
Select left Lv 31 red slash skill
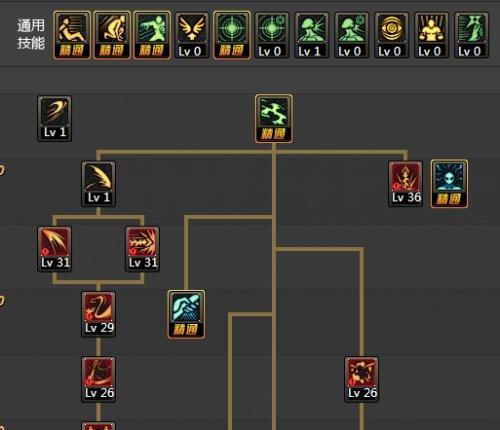point(55,249)
